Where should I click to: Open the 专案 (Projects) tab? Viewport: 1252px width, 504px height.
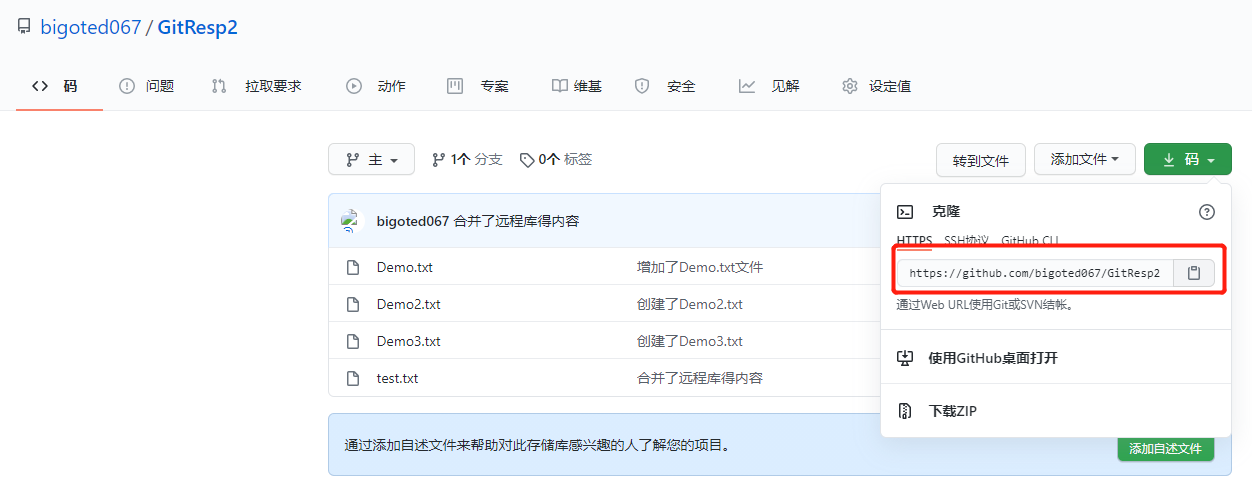(478, 86)
